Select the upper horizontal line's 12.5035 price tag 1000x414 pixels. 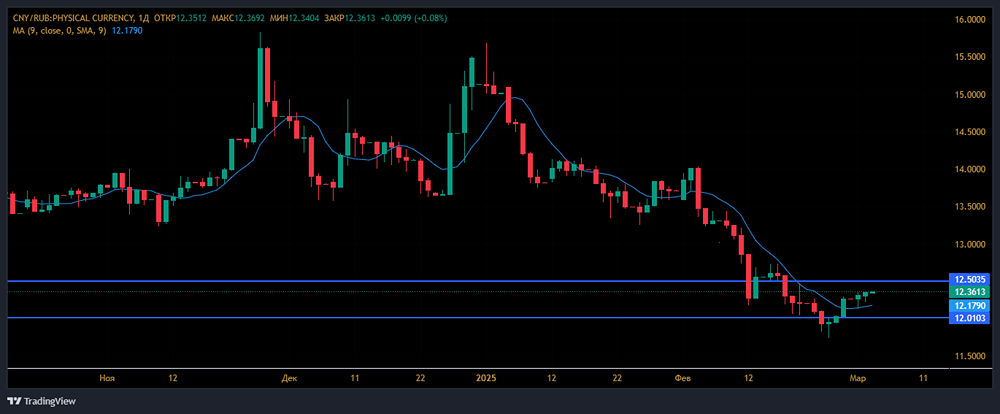click(x=968, y=279)
